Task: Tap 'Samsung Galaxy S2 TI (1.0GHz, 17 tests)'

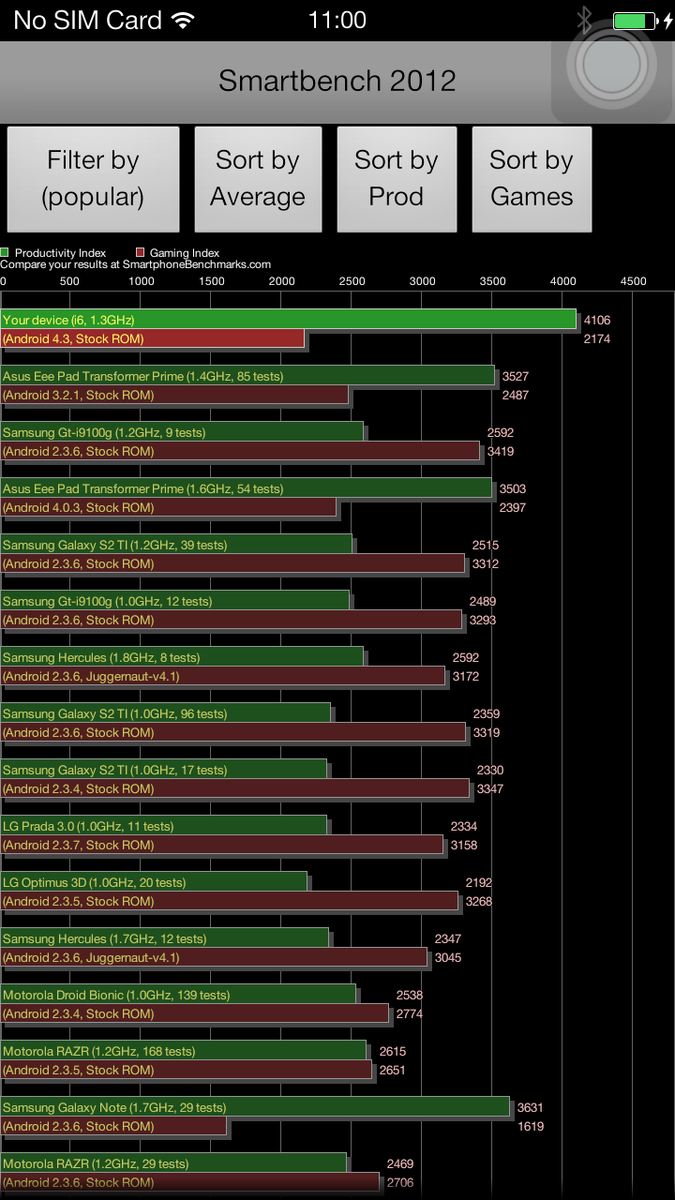Action: click(x=163, y=770)
